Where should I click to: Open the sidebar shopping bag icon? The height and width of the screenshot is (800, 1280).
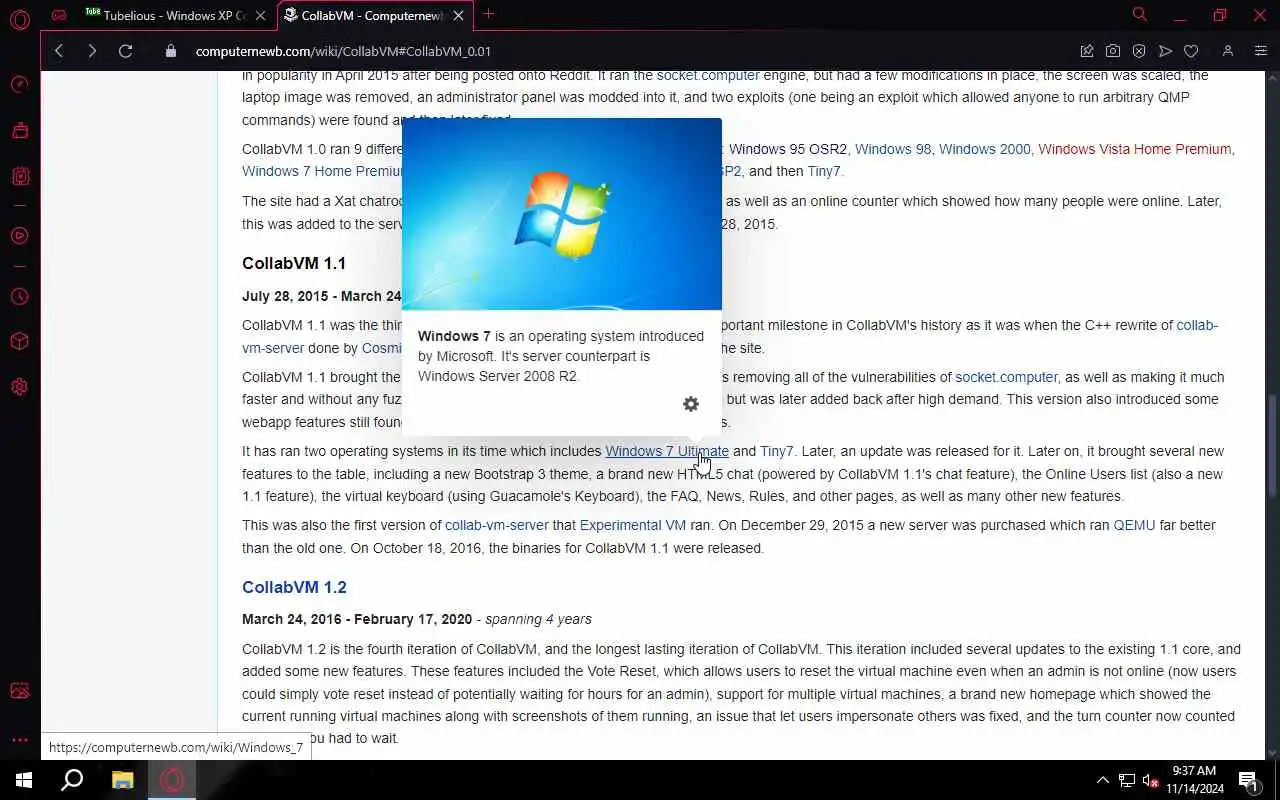tap(19, 130)
